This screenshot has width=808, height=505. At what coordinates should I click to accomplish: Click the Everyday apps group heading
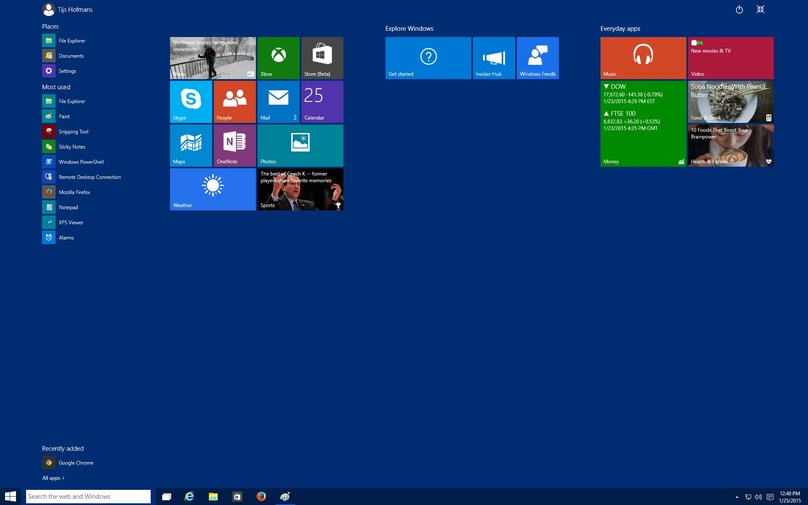(620, 28)
